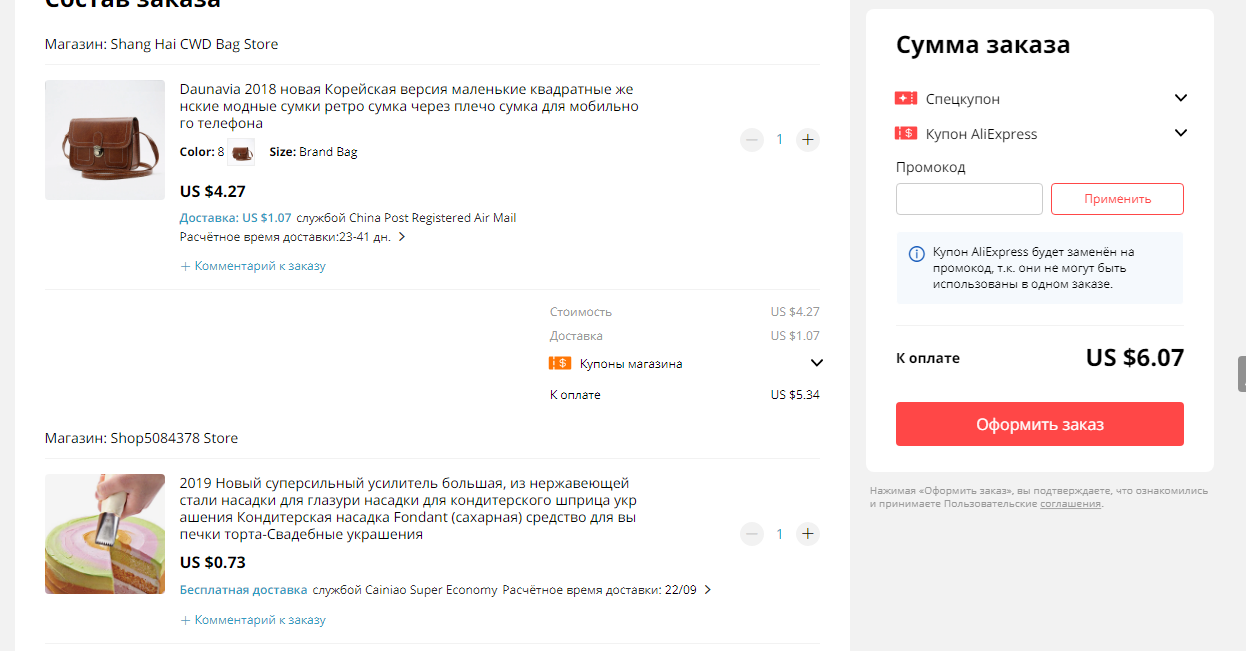Increase quantity of the Daunavia bag

tap(808, 140)
